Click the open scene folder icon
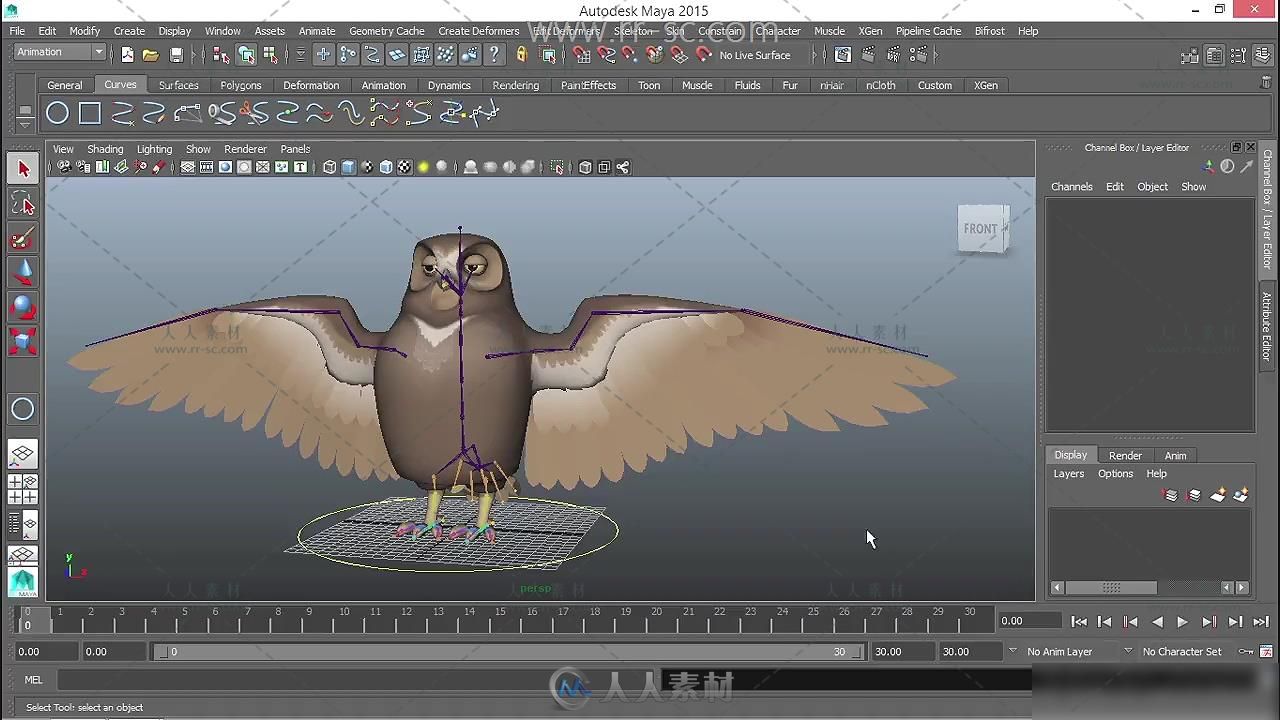This screenshot has width=1280, height=720. tap(150, 55)
